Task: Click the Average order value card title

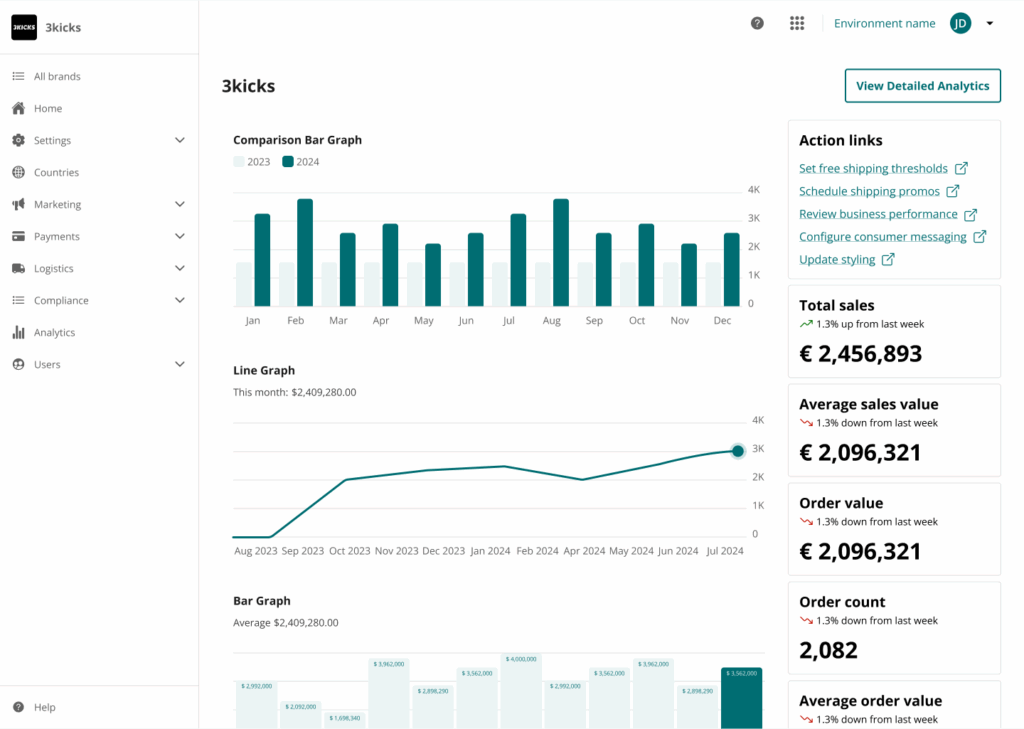Action: tap(871, 701)
